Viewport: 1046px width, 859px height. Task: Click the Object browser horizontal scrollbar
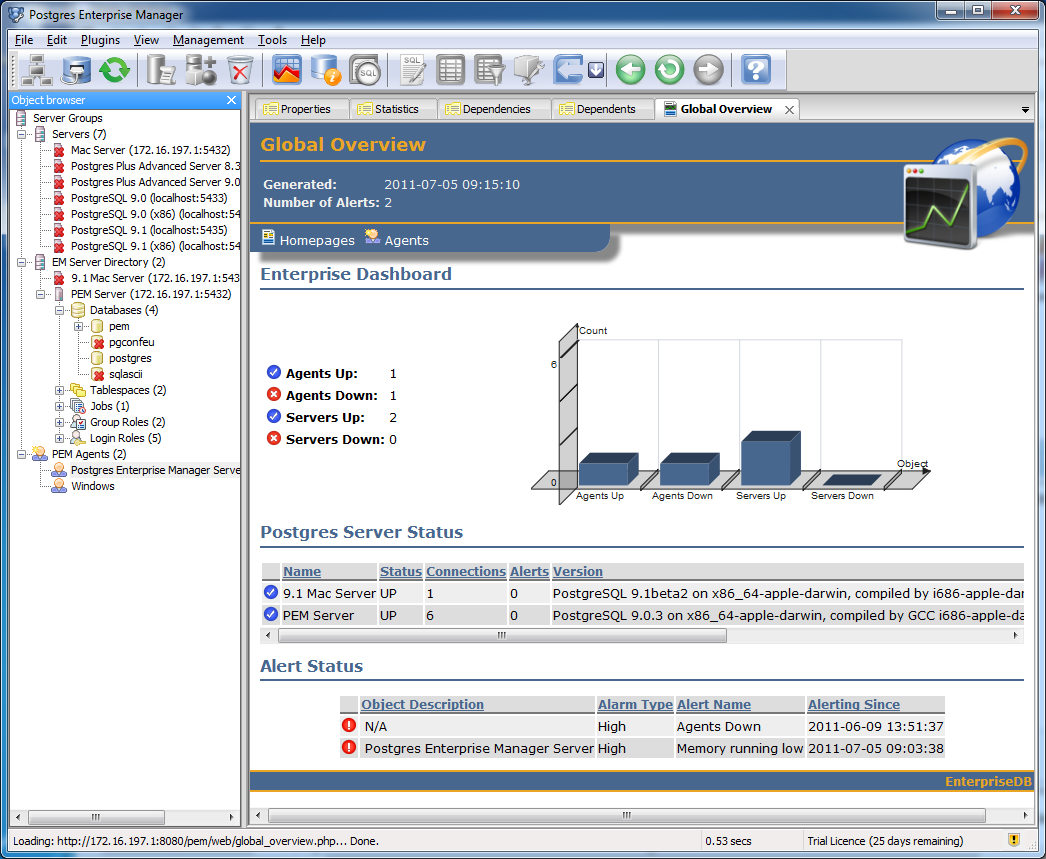[96, 817]
